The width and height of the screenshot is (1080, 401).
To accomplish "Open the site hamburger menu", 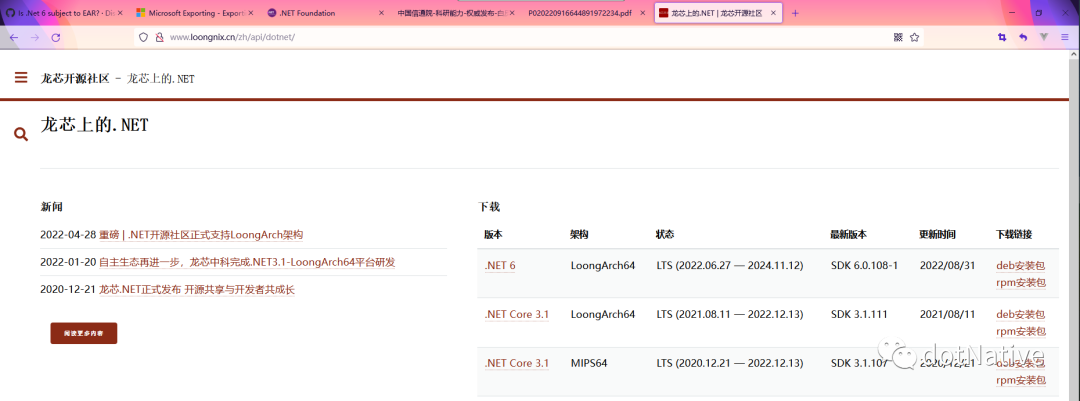I will pos(21,77).
